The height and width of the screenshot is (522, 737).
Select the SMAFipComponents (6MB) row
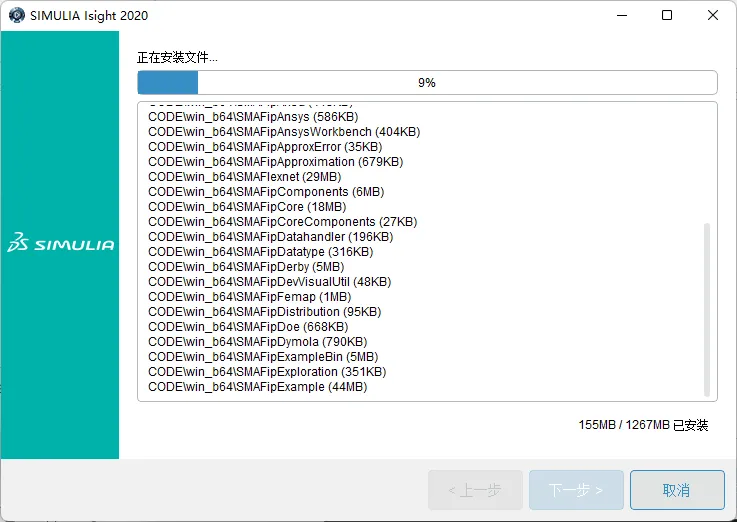coord(266,192)
